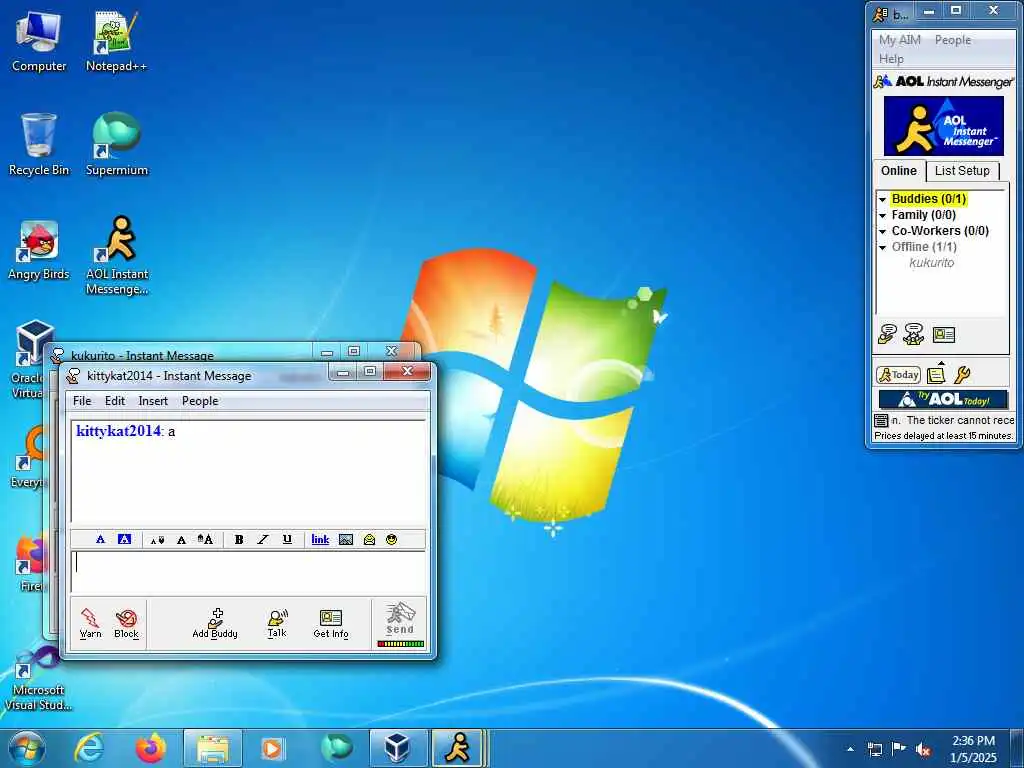The height and width of the screenshot is (768, 1024).
Task: Select the Co-Workers (0/0) group
Action: tap(940, 231)
